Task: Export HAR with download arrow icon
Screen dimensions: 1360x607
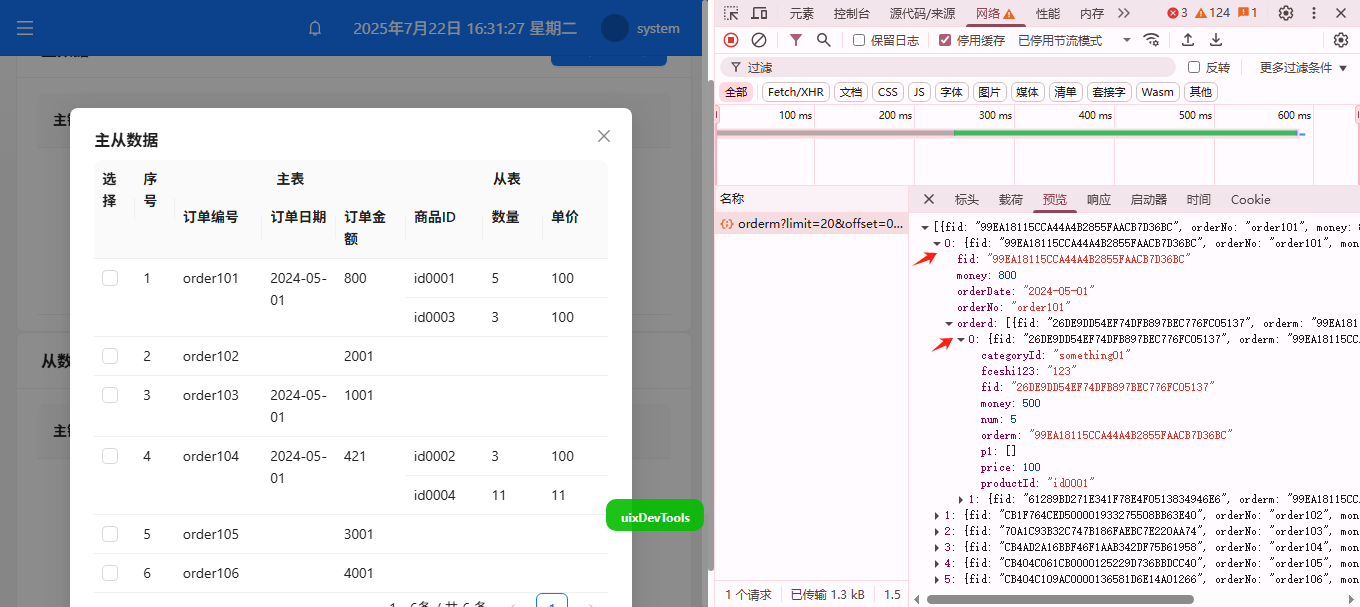Action: click(1216, 40)
